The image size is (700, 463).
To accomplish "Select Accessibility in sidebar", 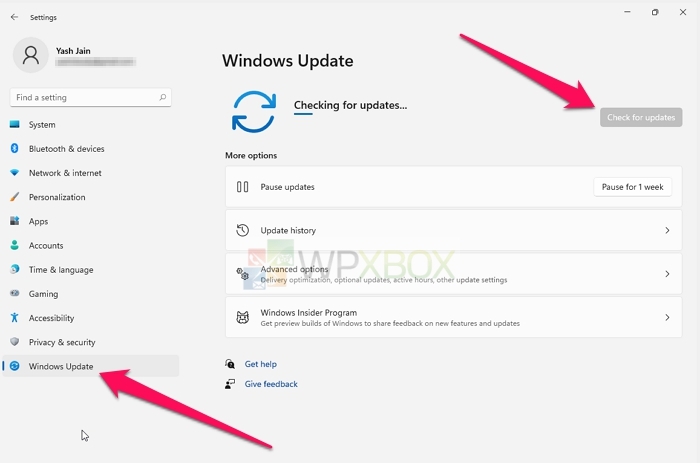I will tap(91, 317).
